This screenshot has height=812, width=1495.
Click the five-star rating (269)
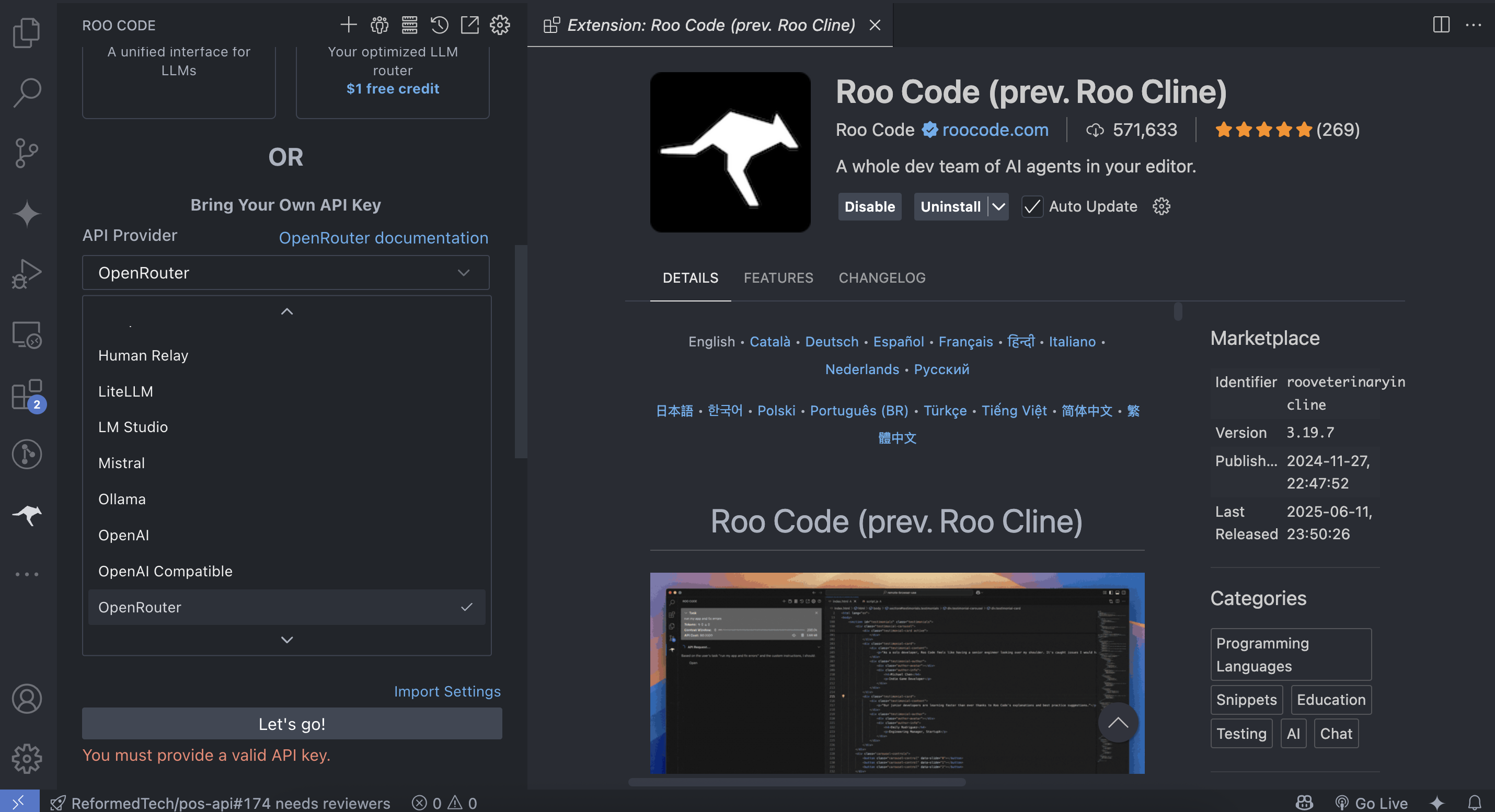tap(1287, 130)
